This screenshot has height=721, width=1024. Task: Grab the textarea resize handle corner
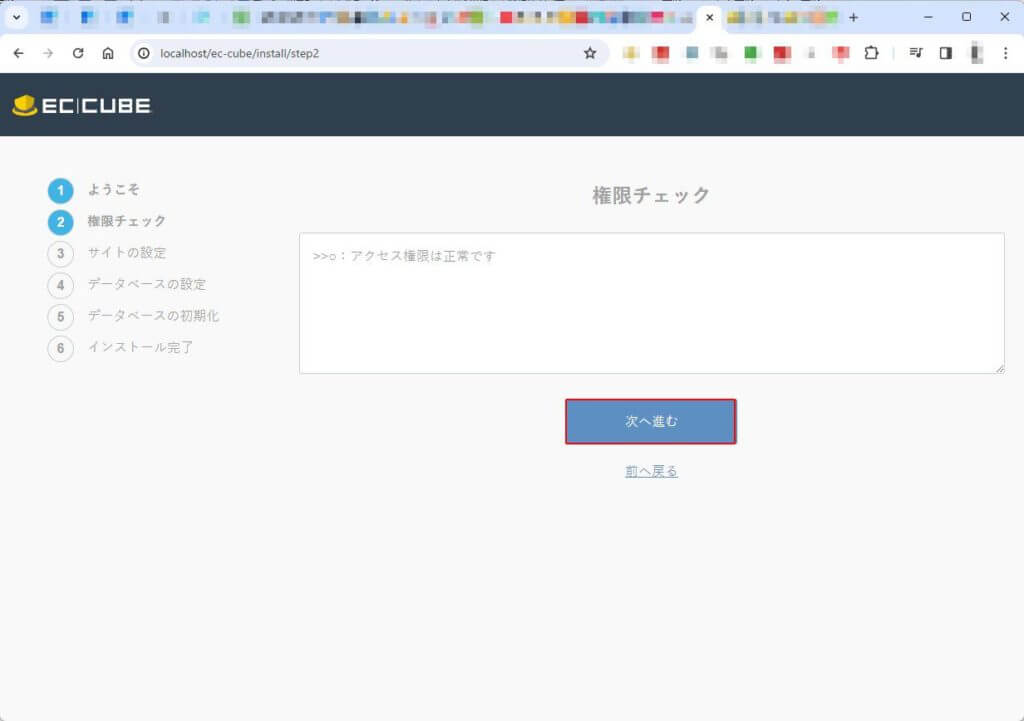(x=999, y=369)
